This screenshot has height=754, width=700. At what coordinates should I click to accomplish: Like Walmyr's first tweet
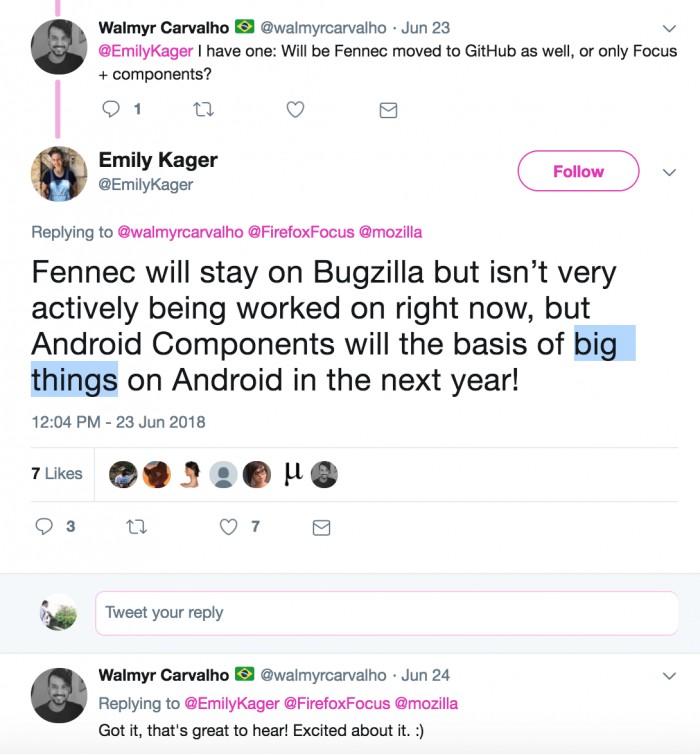pyautogui.click(x=295, y=109)
